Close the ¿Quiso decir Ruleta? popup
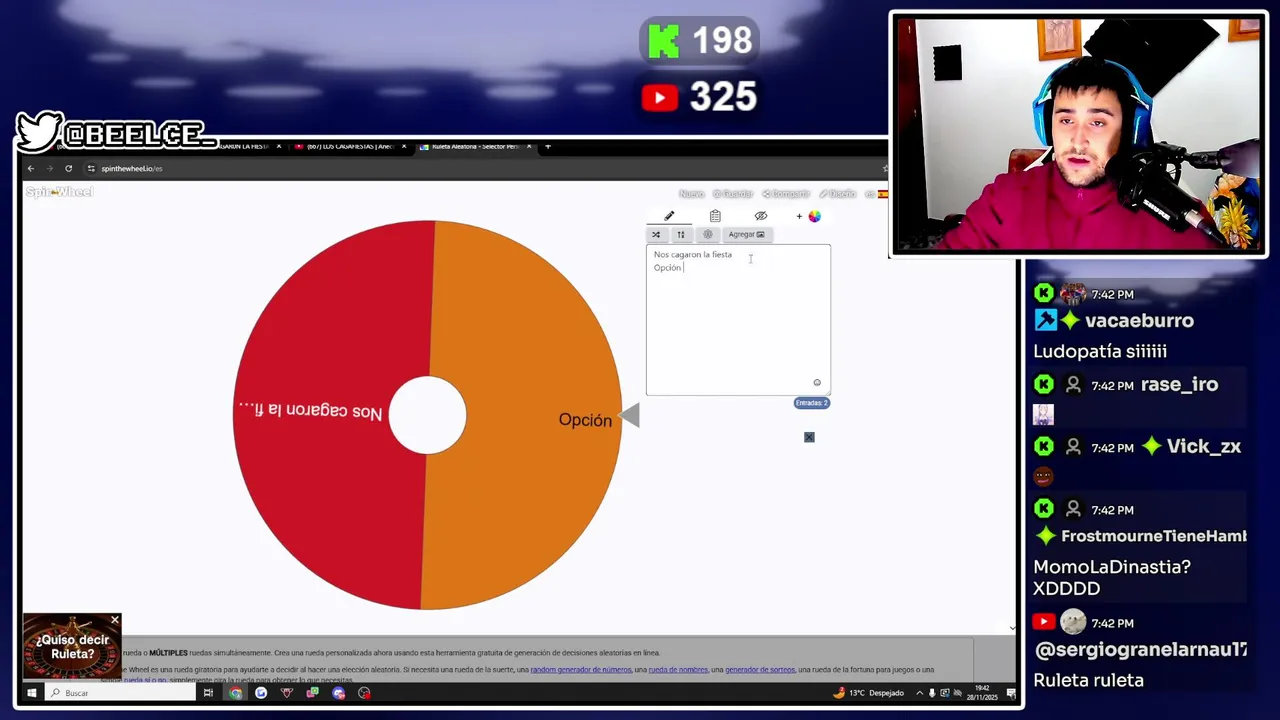The height and width of the screenshot is (720, 1280). 115,621
